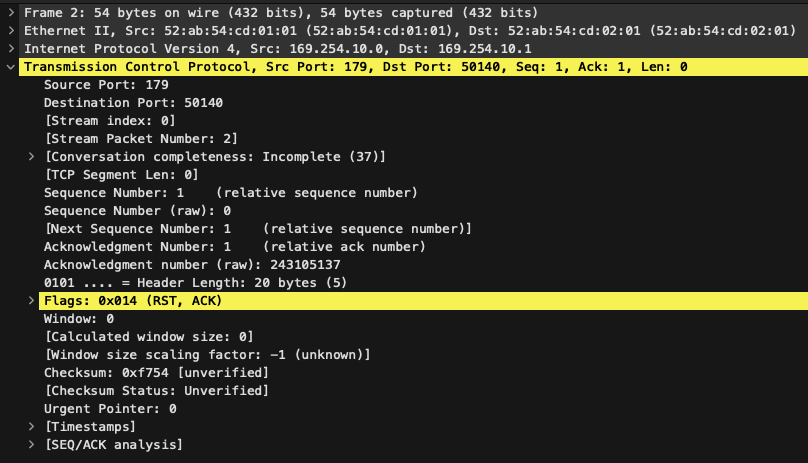Select the Stream index: 0 field
The width and height of the screenshot is (808, 463).
pos(110,121)
